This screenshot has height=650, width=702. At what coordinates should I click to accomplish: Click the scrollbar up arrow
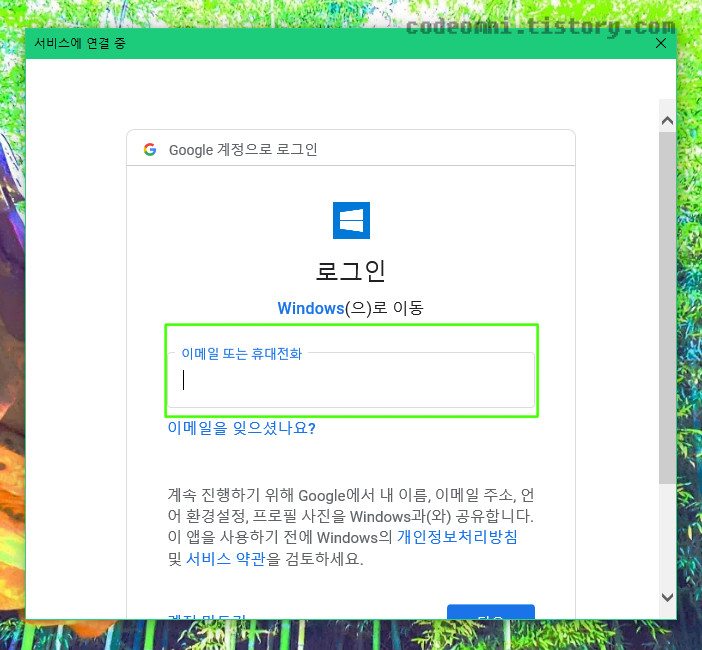click(x=667, y=120)
